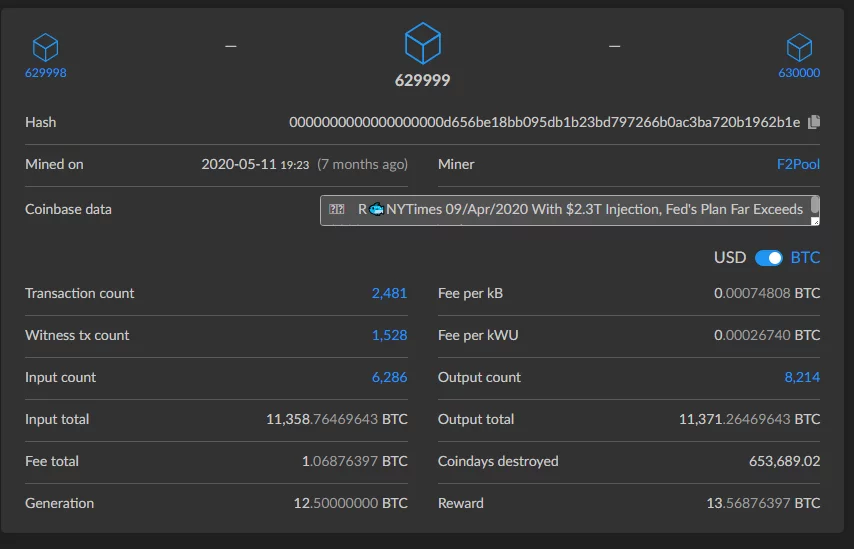Click generation value 12.50000000 BTC
Screen dimensions: 854x549
click(351, 503)
